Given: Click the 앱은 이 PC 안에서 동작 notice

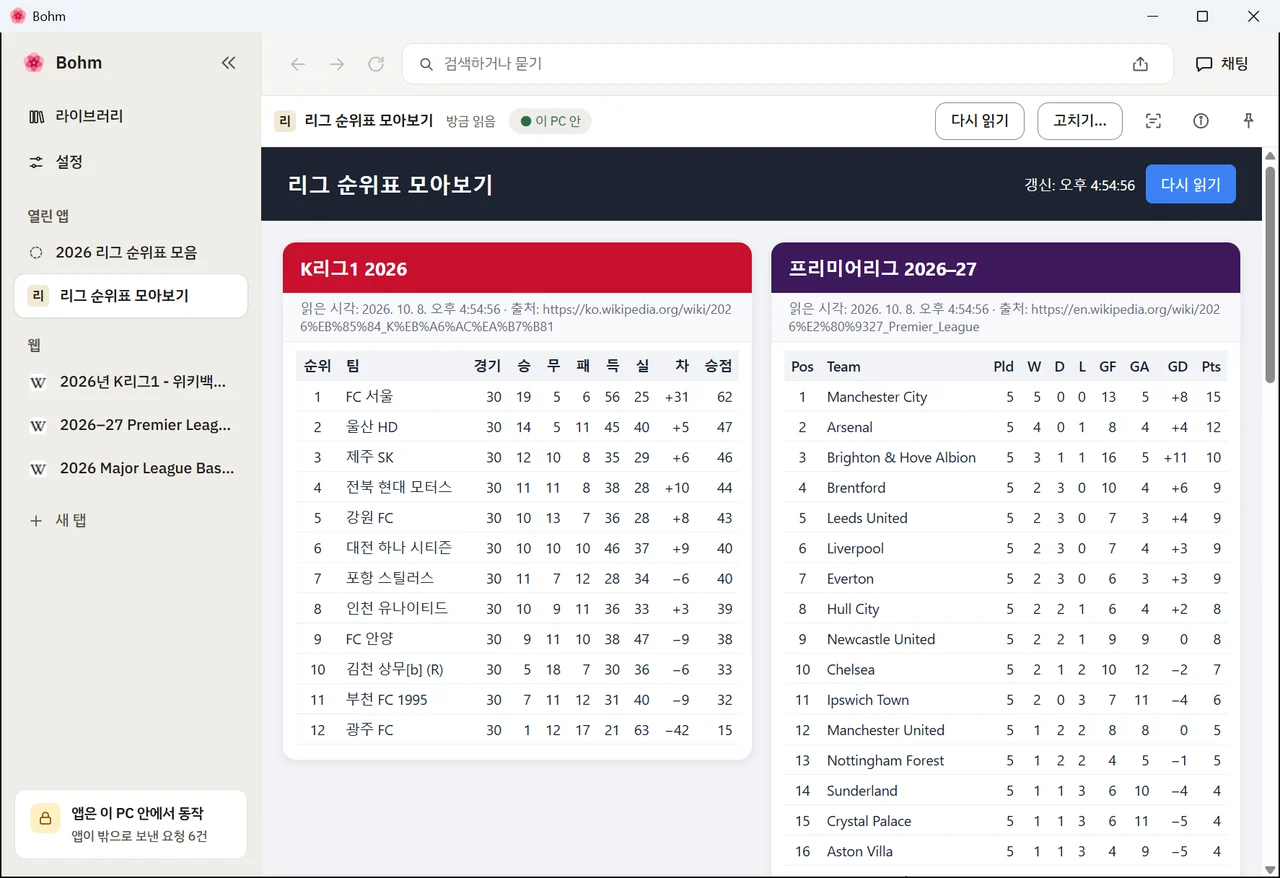Looking at the screenshot, I should tap(131, 825).
